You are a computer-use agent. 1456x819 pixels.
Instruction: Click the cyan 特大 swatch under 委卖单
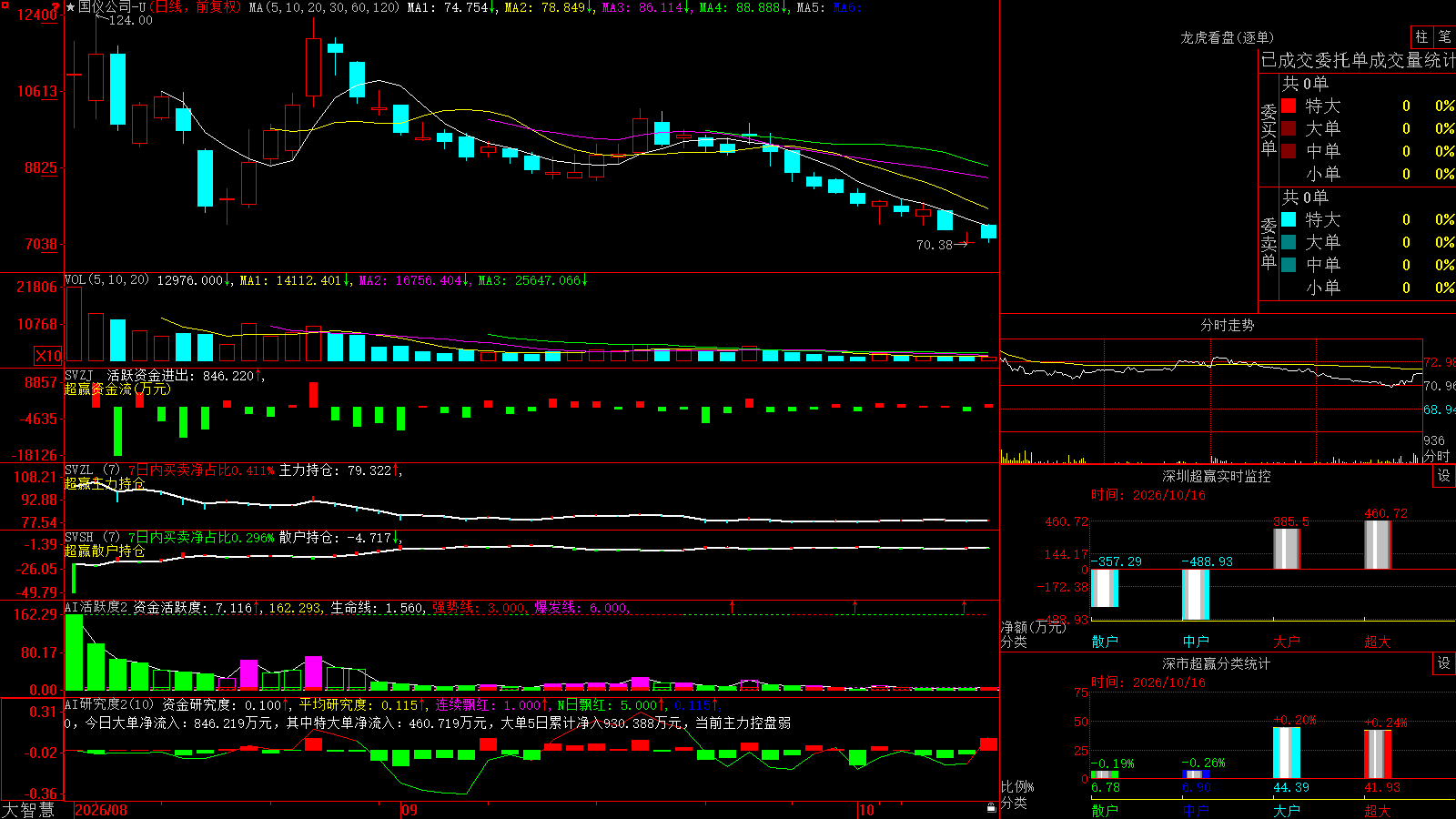click(x=1289, y=219)
